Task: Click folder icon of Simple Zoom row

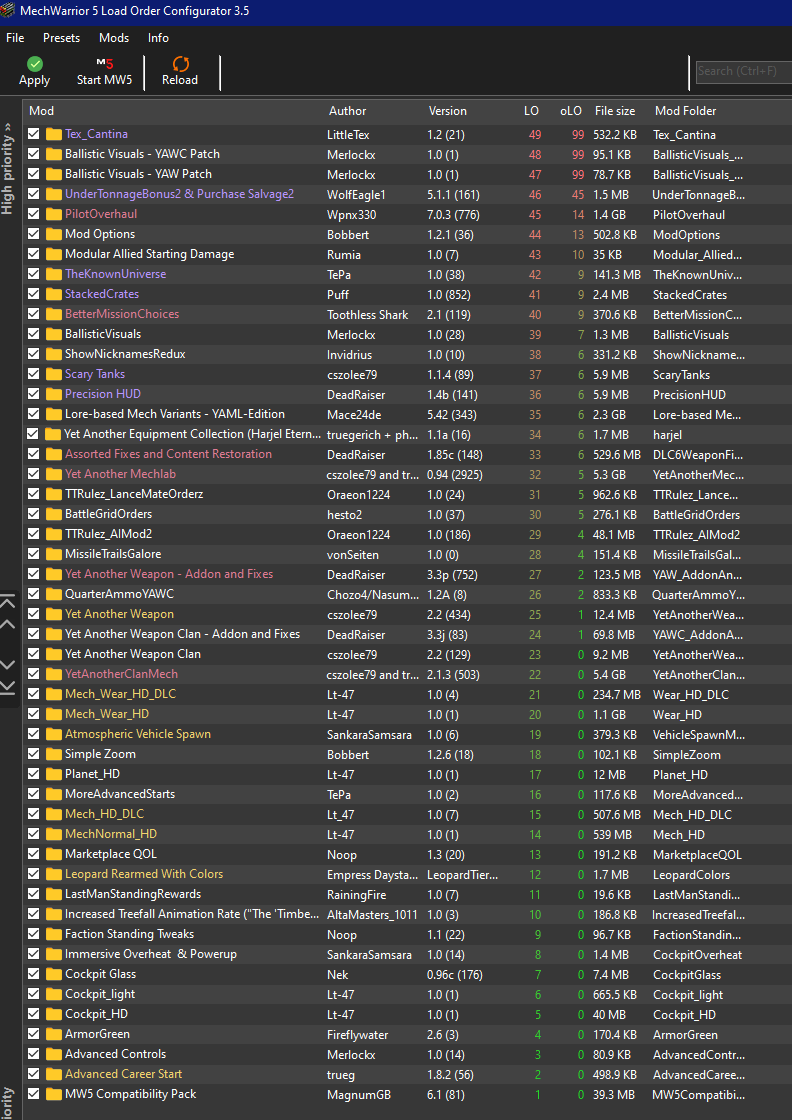Action: click(54, 754)
